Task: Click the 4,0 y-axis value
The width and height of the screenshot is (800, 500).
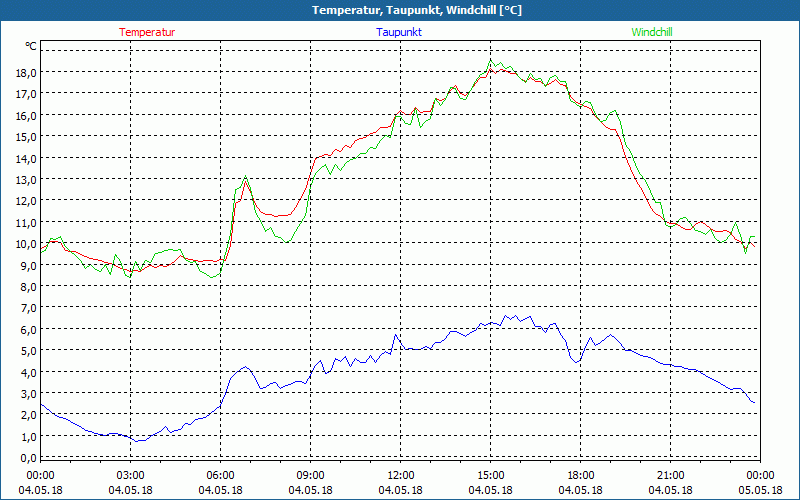Action: click(x=29, y=372)
